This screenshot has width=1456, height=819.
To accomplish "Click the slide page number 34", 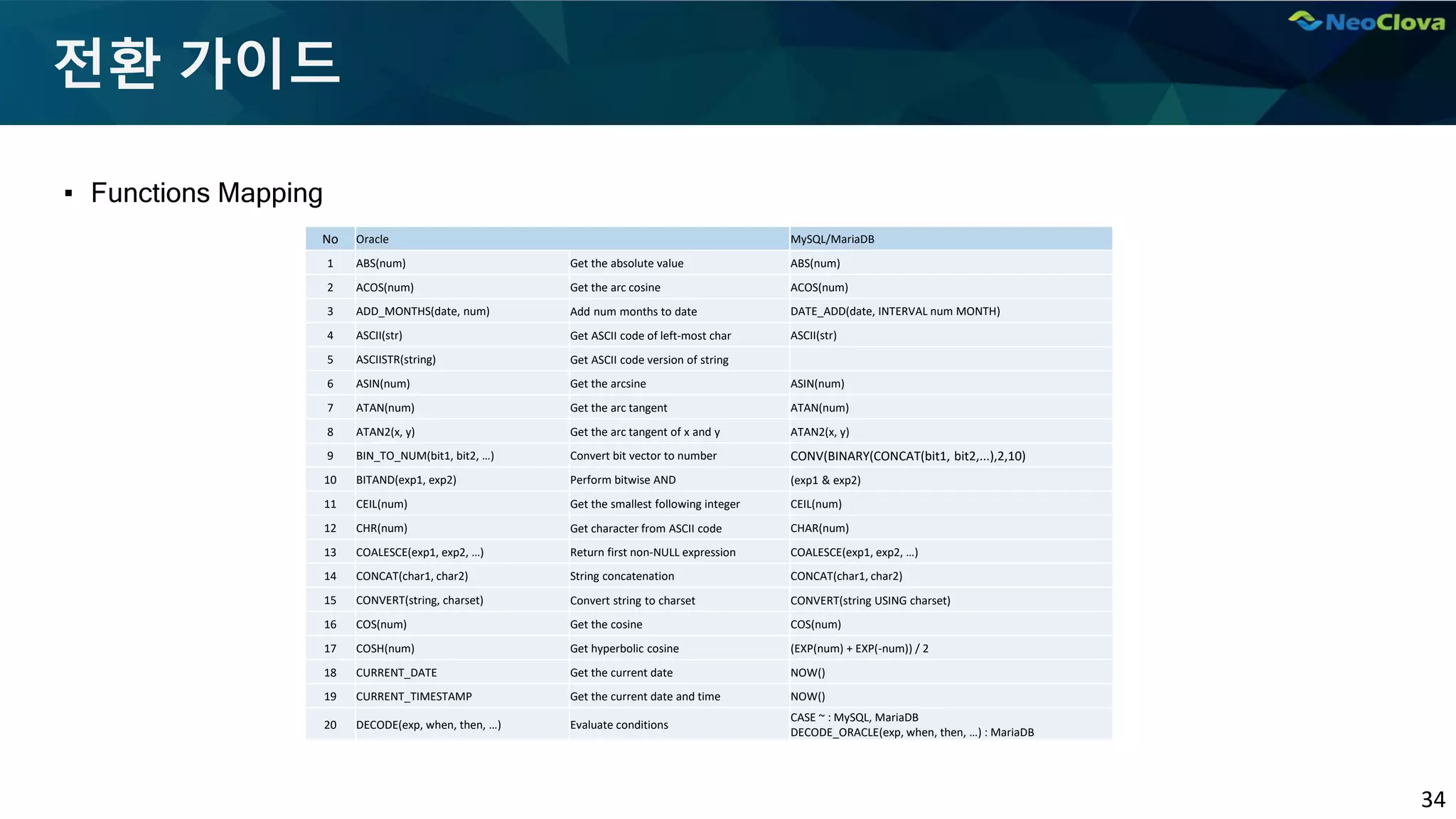I will 1433,800.
